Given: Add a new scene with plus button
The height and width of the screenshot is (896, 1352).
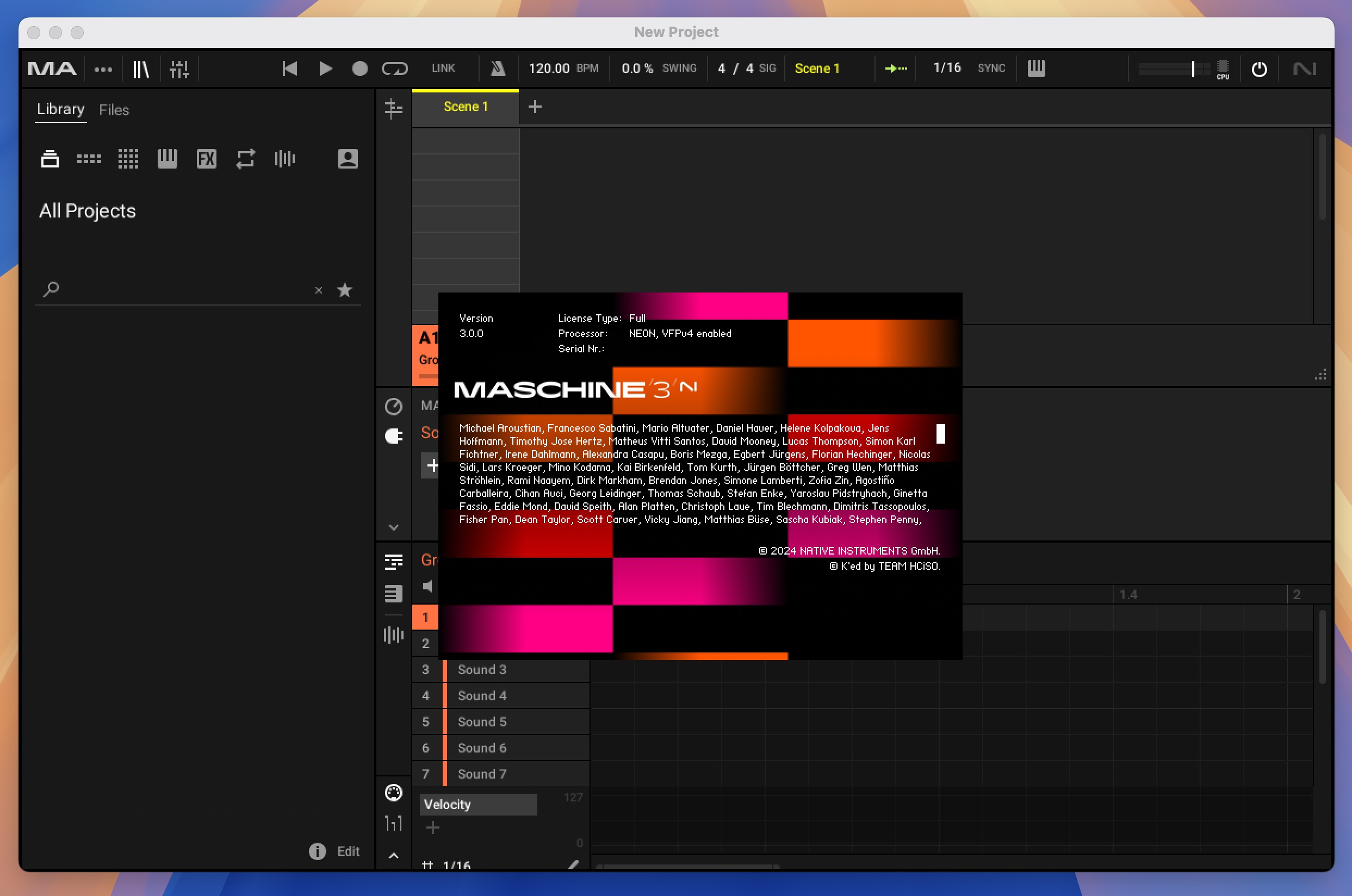Looking at the screenshot, I should click(535, 106).
